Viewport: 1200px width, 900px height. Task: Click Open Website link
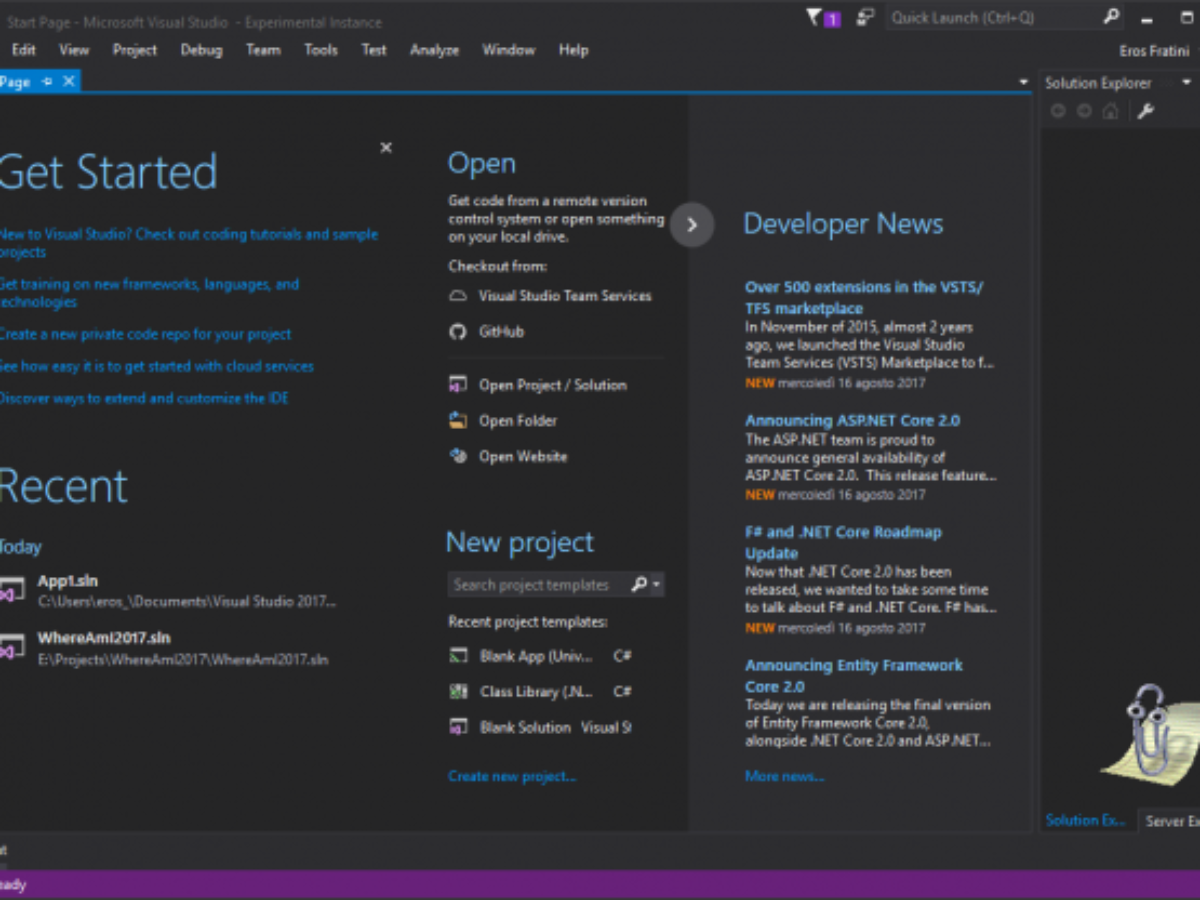pos(523,456)
